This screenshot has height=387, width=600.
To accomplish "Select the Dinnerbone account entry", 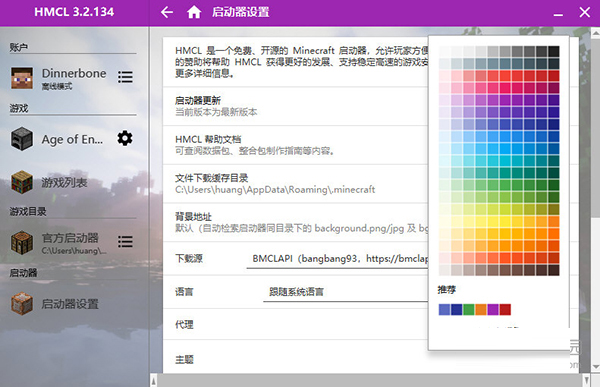I will coord(73,78).
